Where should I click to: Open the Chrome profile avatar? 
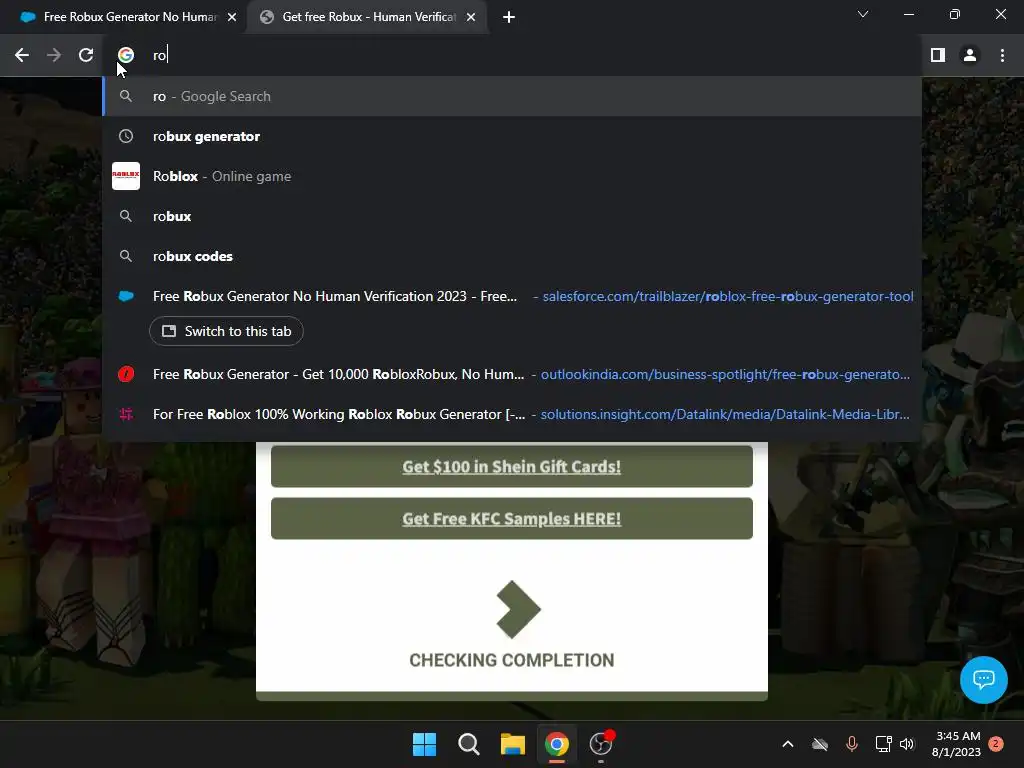pyautogui.click(x=970, y=56)
